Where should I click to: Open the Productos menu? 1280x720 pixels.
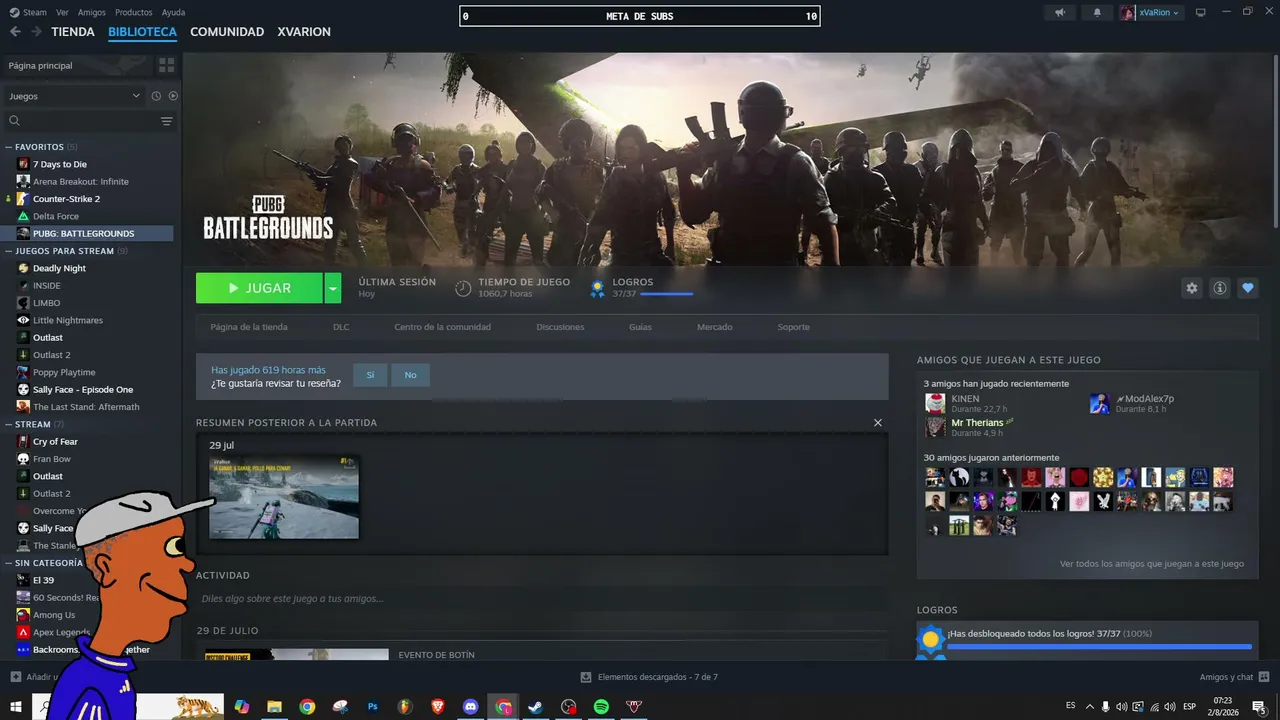tap(134, 12)
